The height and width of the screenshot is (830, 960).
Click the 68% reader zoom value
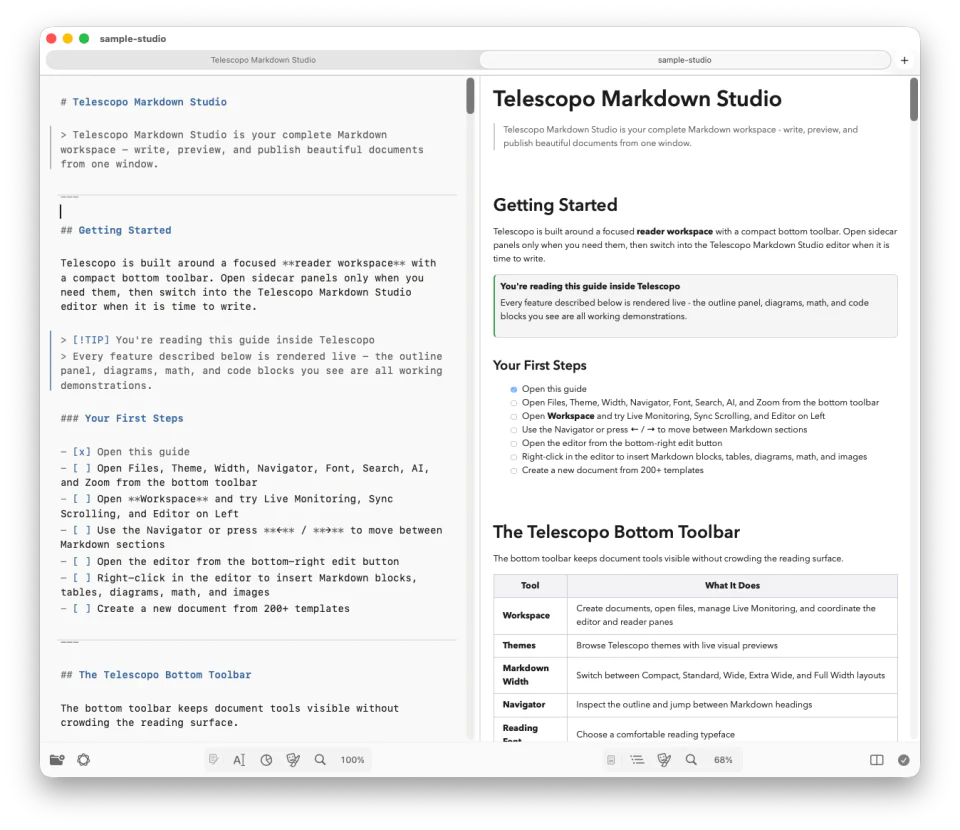[723, 760]
